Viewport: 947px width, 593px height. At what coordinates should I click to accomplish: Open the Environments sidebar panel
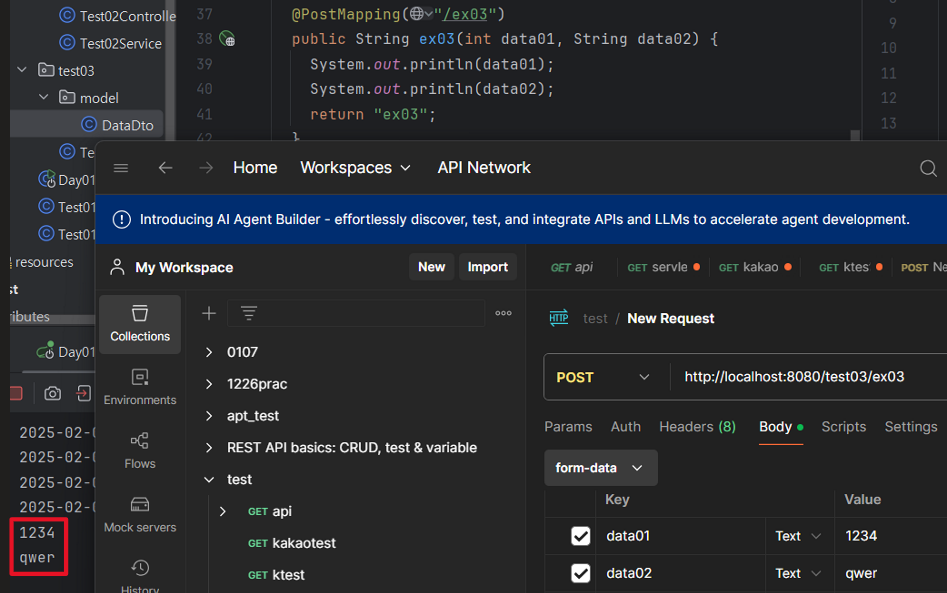(140, 388)
